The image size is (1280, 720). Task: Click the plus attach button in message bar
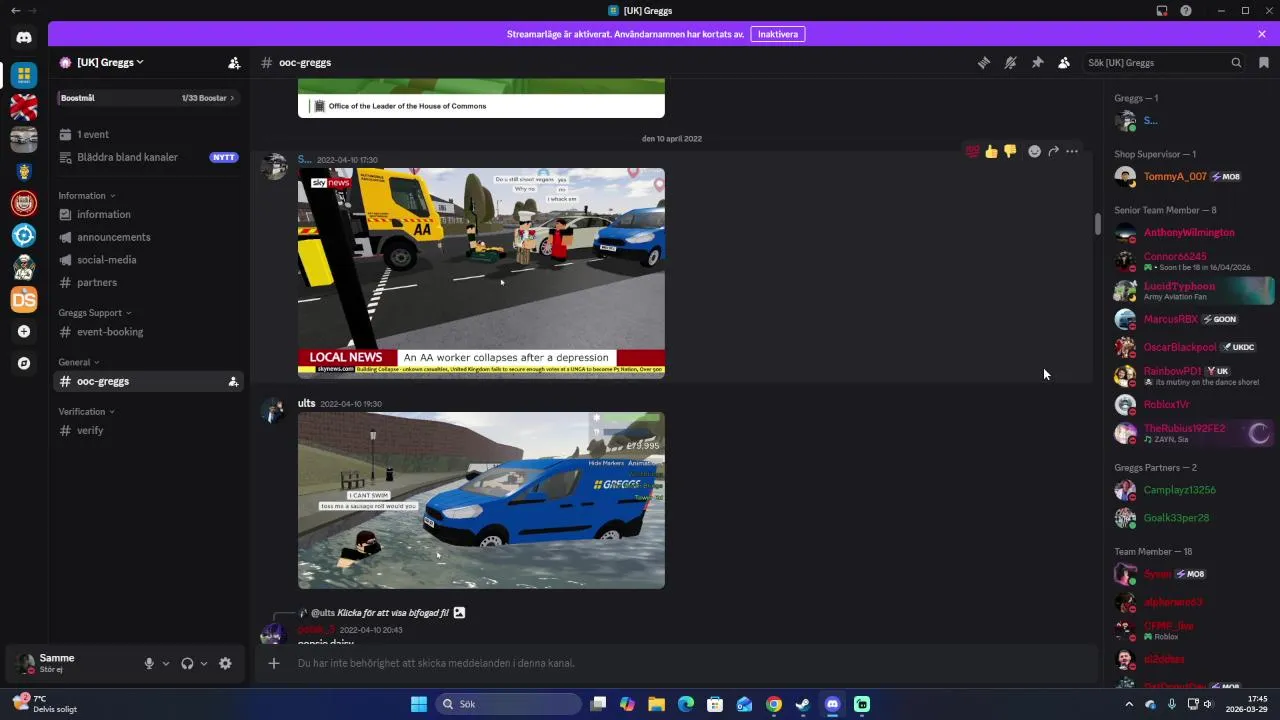274,663
